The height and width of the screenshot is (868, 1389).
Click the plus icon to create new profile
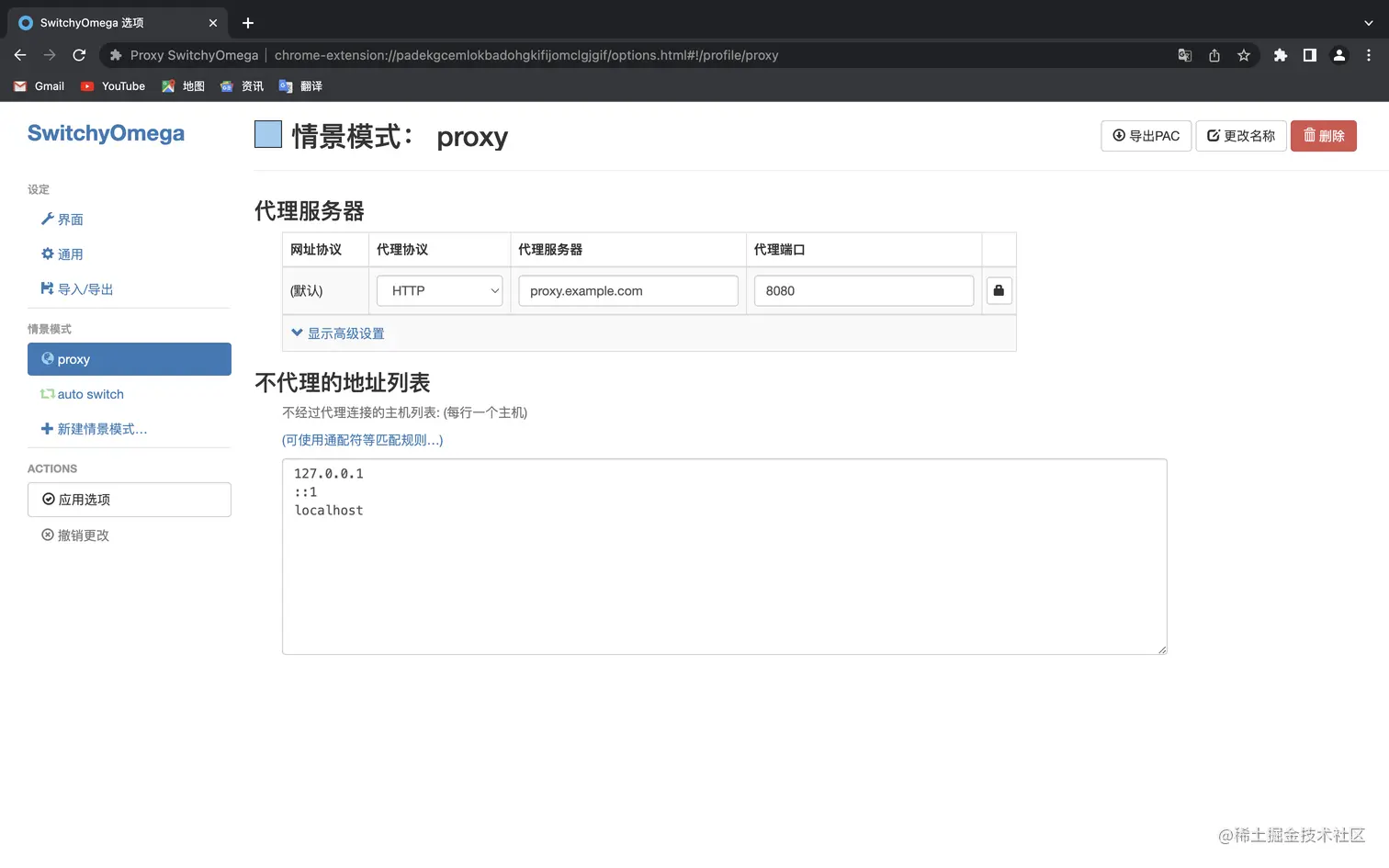pyautogui.click(x=47, y=428)
